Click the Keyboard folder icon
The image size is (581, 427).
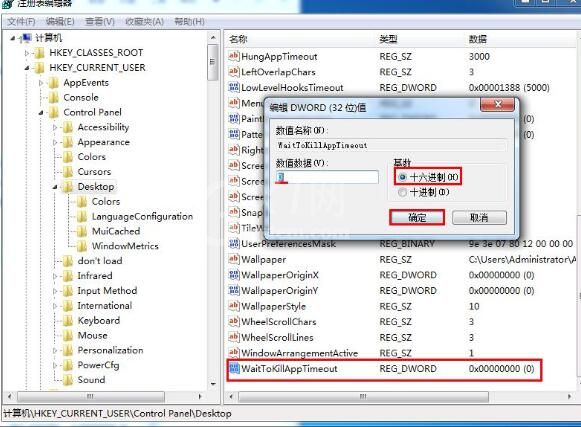[x=68, y=321]
